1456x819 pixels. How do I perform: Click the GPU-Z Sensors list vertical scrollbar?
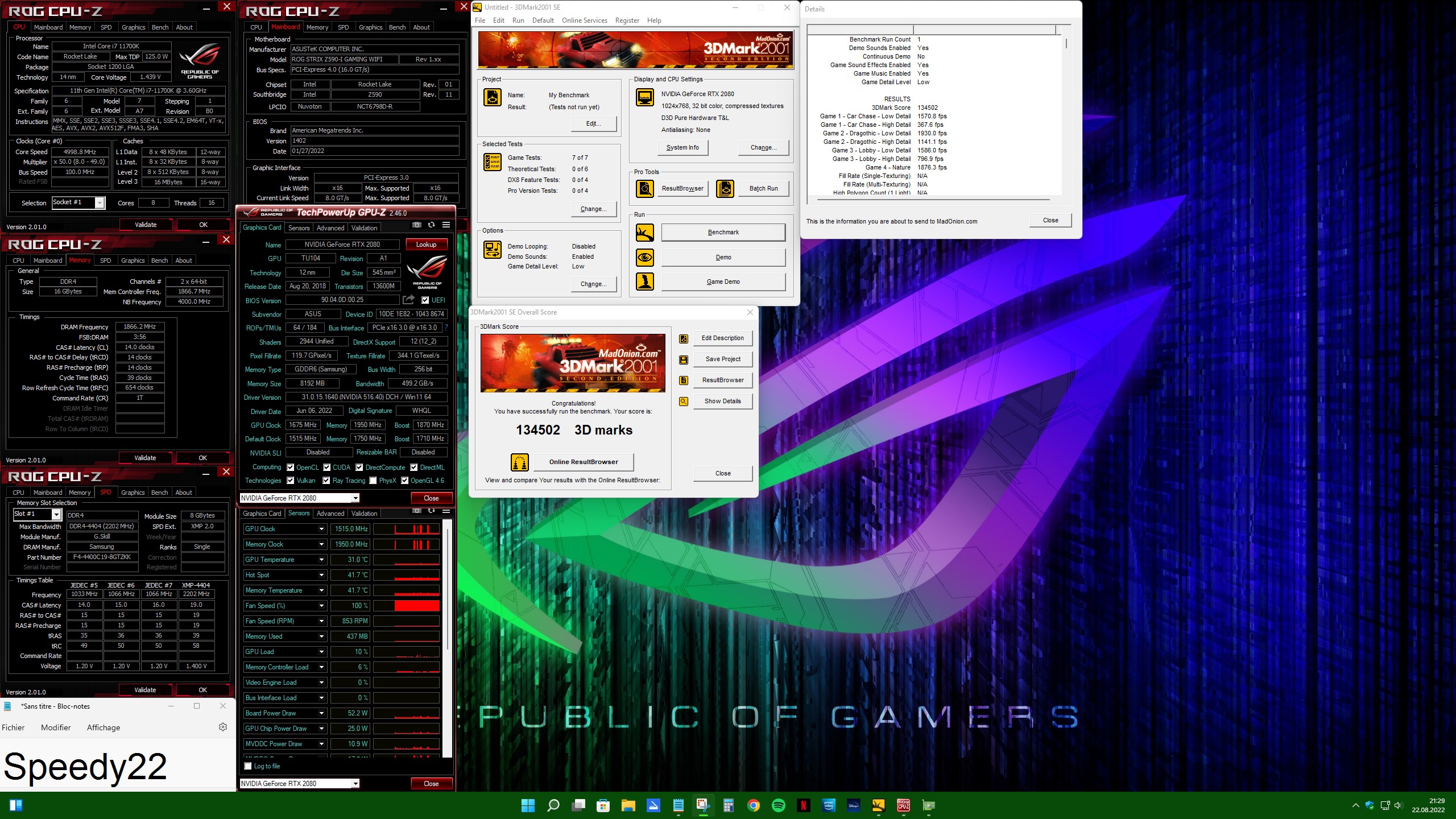(x=447, y=638)
